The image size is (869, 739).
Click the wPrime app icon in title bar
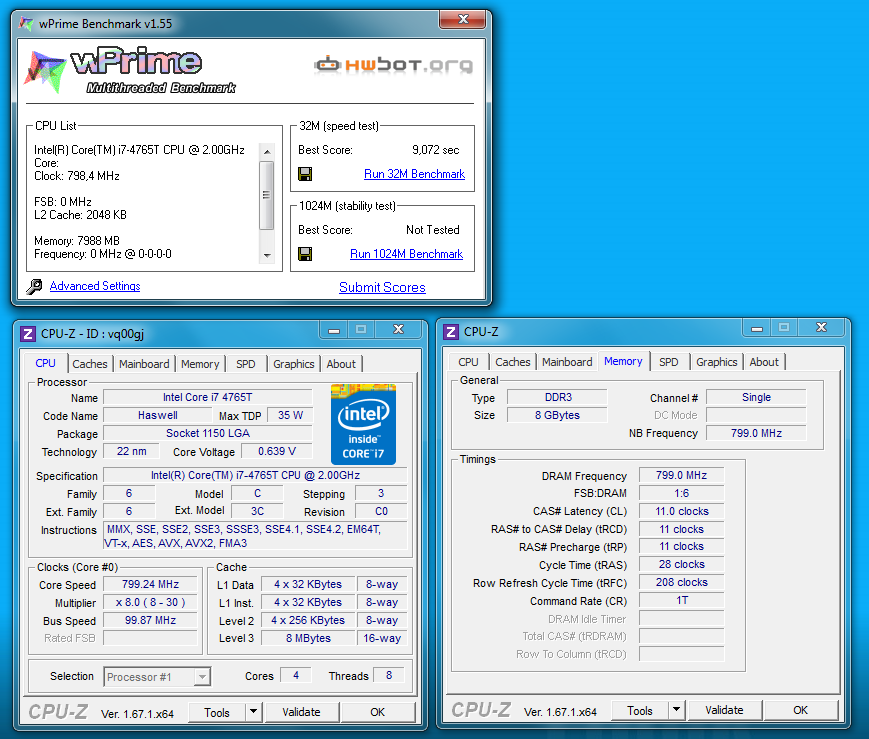tap(26, 23)
